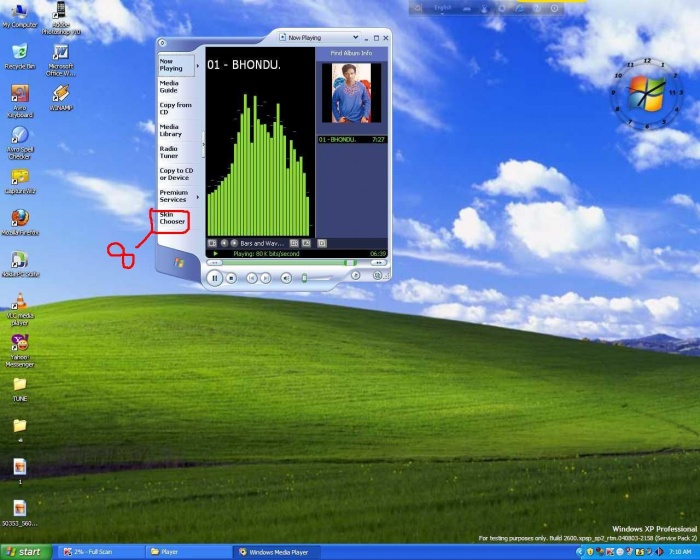Viewport: 700px width, 560px height.
Task: Open Premium Services tab
Action: pyautogui.click(x=174, y=196)
